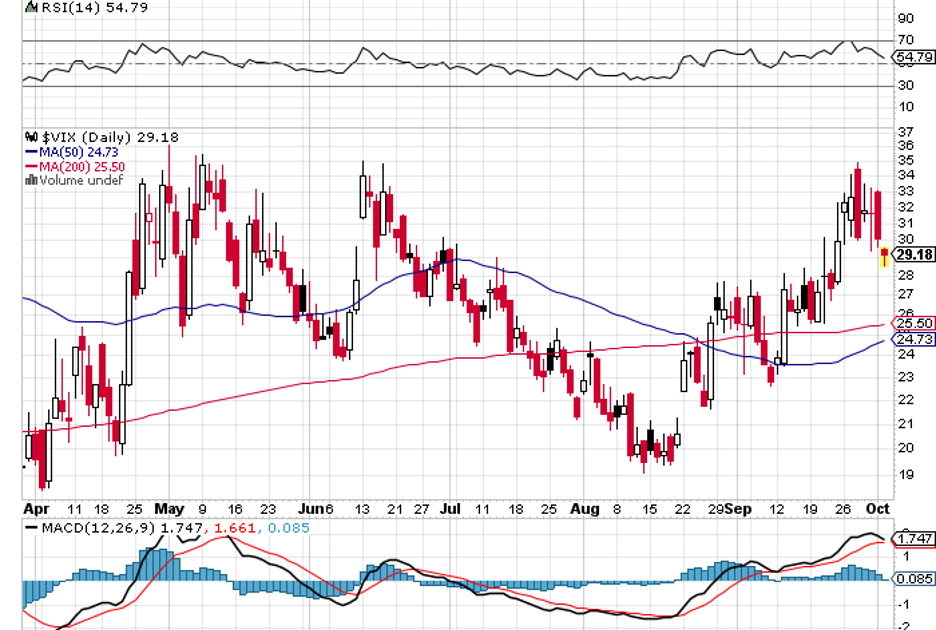Click the blue MA(50) legend line marker

coord(31,152)
